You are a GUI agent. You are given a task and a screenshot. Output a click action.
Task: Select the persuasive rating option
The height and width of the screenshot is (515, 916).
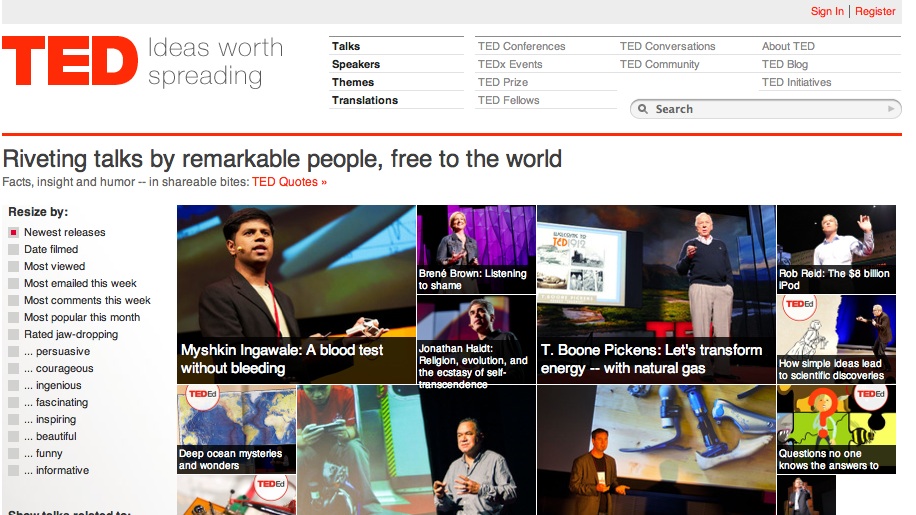click(13, 352)
